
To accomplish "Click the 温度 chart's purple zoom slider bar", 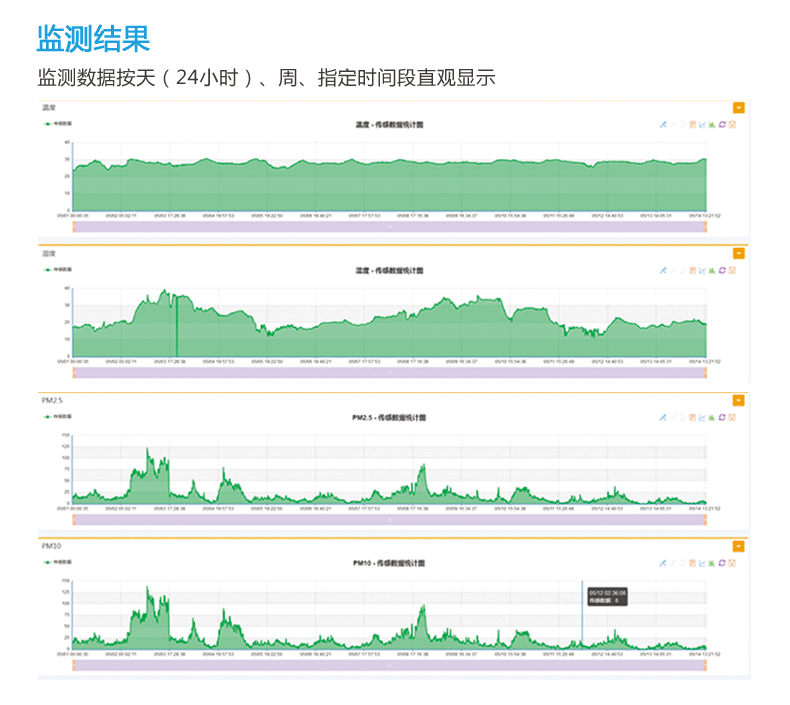I will coord(389,227).
